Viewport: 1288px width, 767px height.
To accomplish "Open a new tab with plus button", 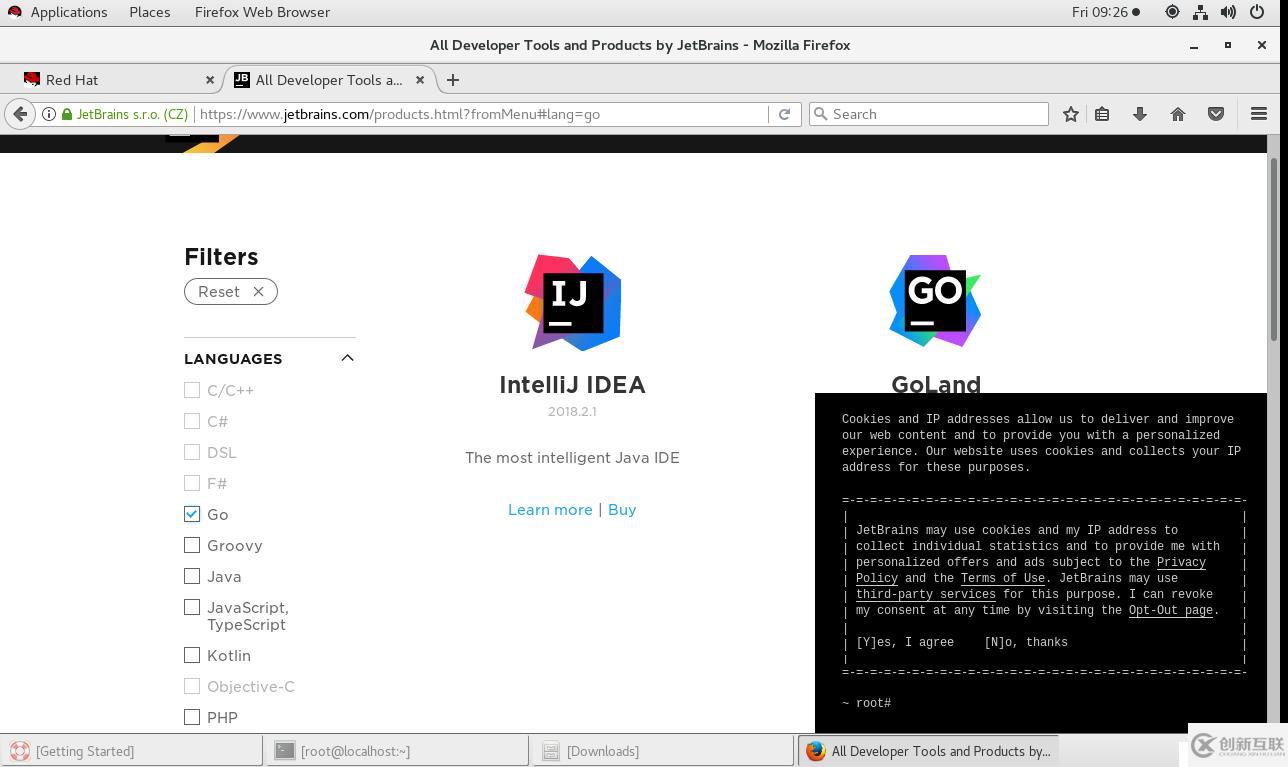I will pos(453,80).
